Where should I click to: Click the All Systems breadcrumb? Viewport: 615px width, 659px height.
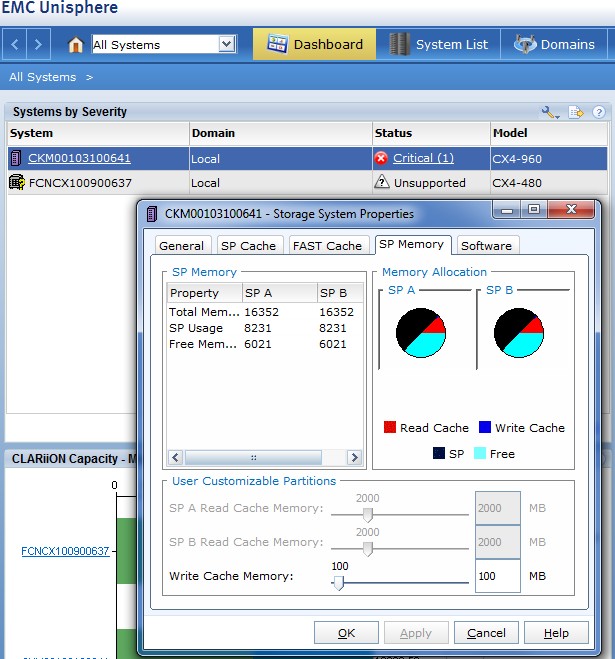point(43,77)
